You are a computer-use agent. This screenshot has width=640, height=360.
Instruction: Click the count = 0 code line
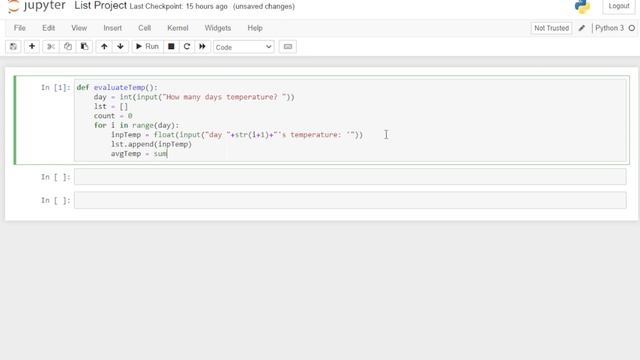pyautogui.click(x=113, y=116)
